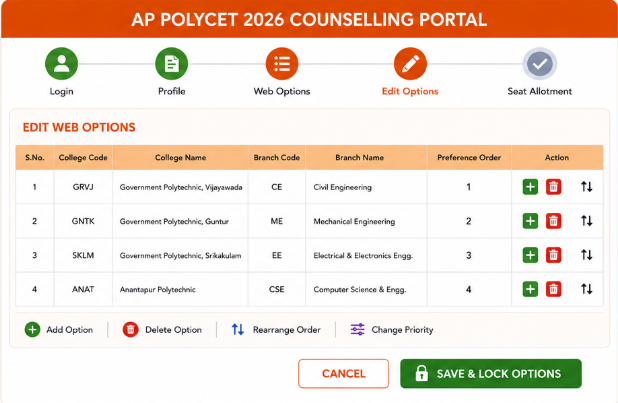Screen dimensions: 618x403
Task: Go to the Web Options list icon
Action: tap(282, 63)
